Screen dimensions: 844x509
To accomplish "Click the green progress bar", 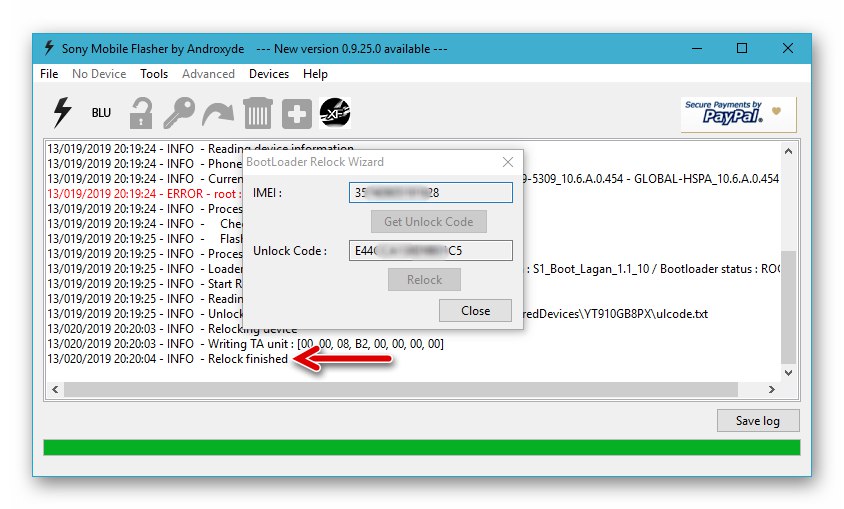I will pyautogui.click(x=422, y=448).
